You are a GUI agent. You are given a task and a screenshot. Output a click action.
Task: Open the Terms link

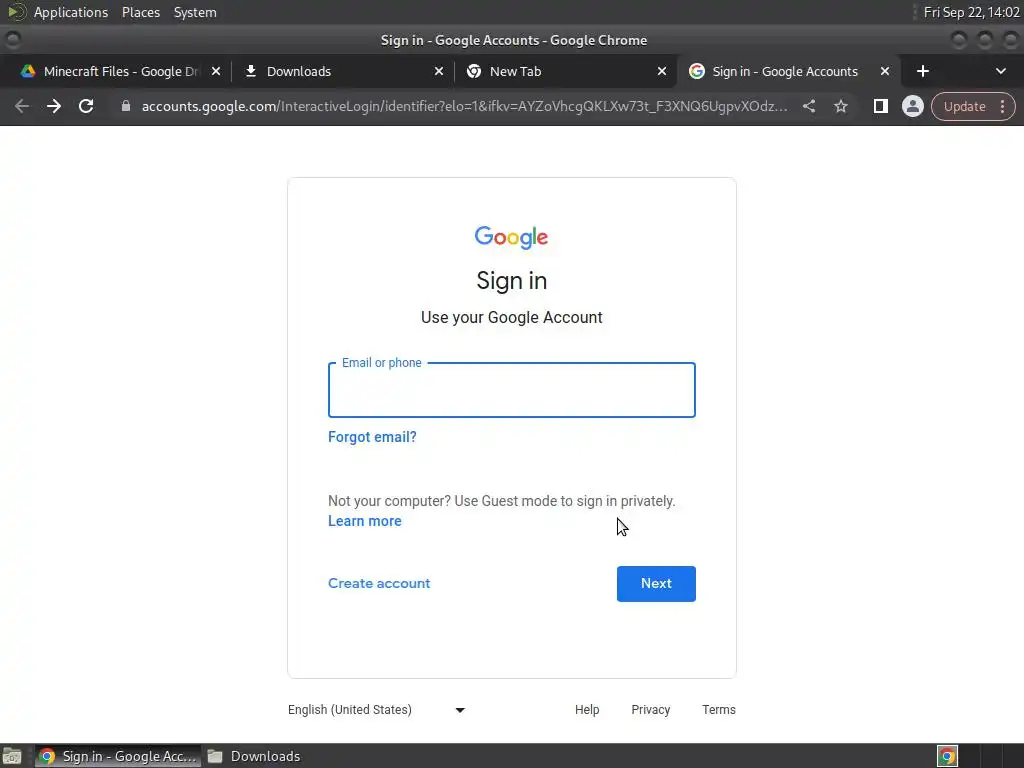coord(718,710)
